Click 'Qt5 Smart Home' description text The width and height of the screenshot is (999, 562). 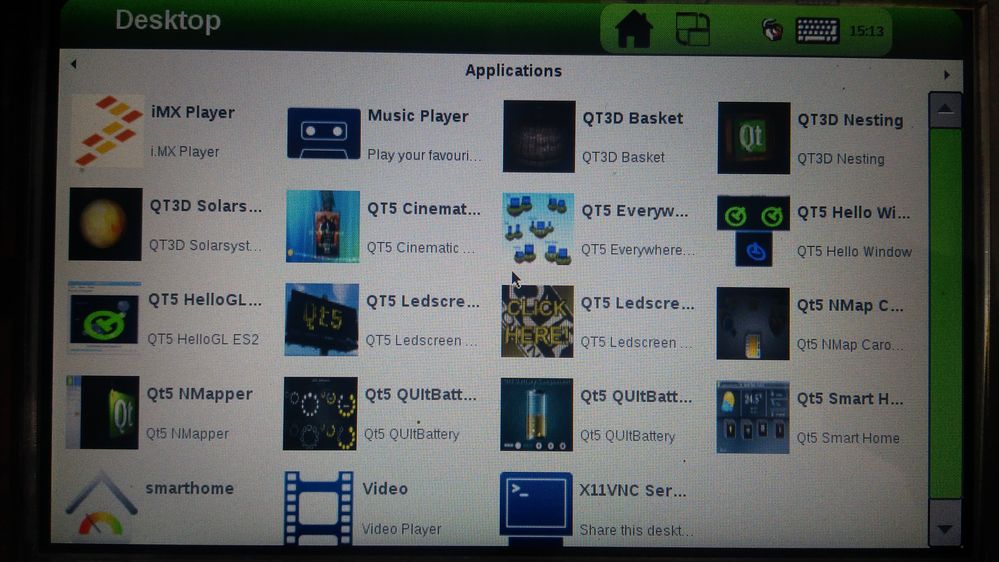point(848,438)
